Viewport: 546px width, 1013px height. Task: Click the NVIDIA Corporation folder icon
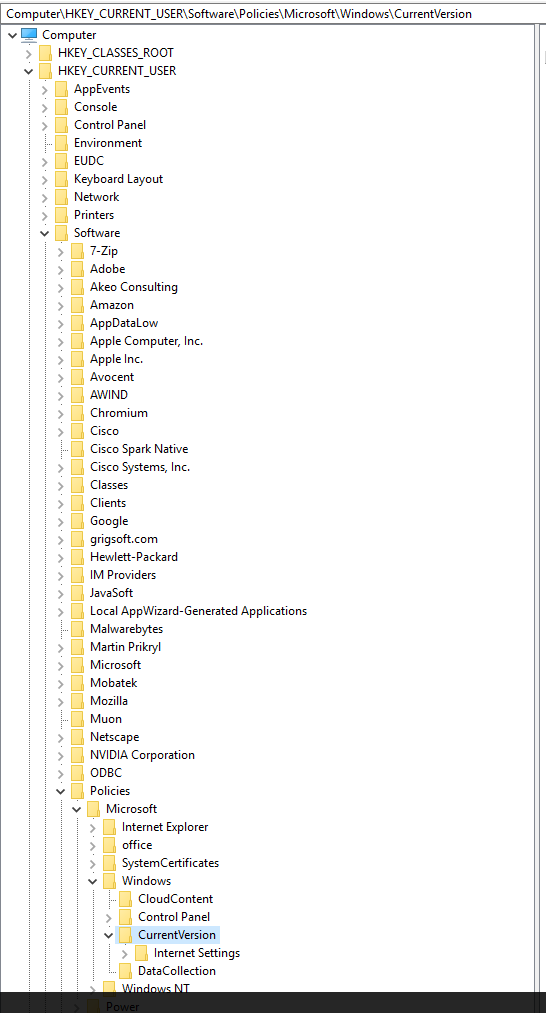78,755
